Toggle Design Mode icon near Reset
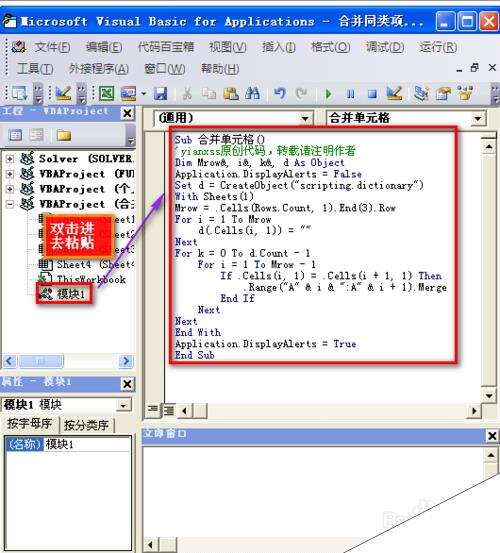 click(x=394, y=93)
